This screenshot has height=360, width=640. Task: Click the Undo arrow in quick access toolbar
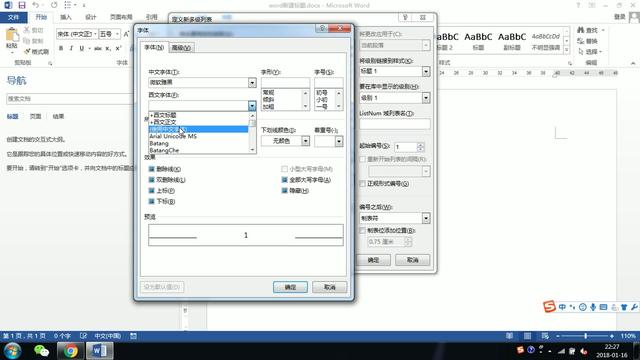coord(36,5)
